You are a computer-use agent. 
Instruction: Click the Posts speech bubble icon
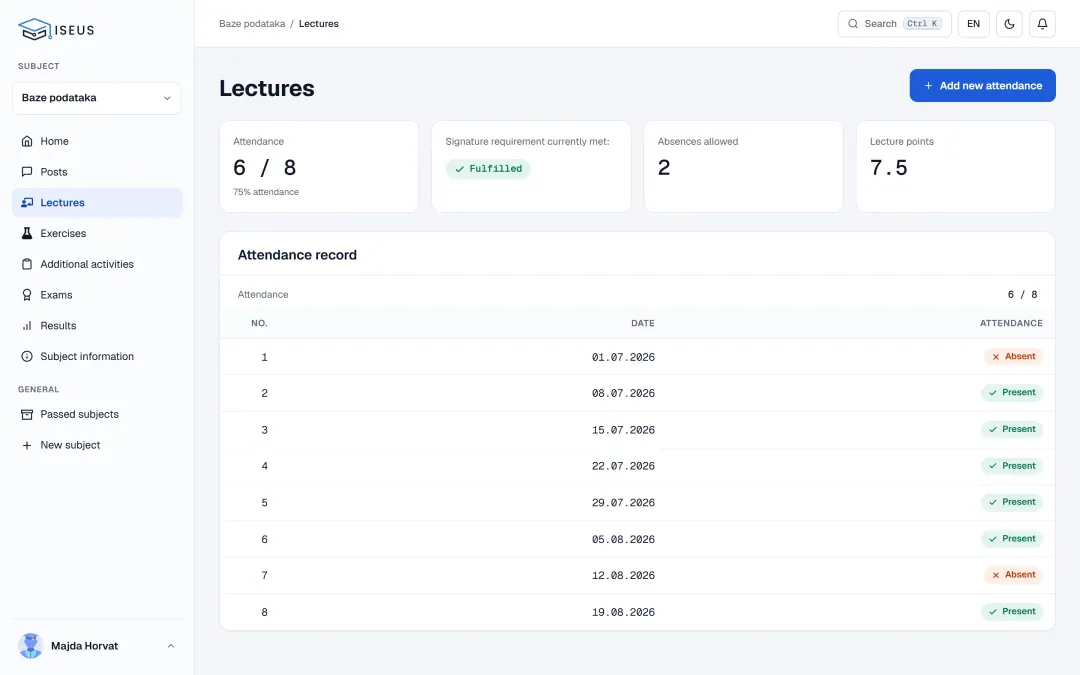tap(27, 172)
